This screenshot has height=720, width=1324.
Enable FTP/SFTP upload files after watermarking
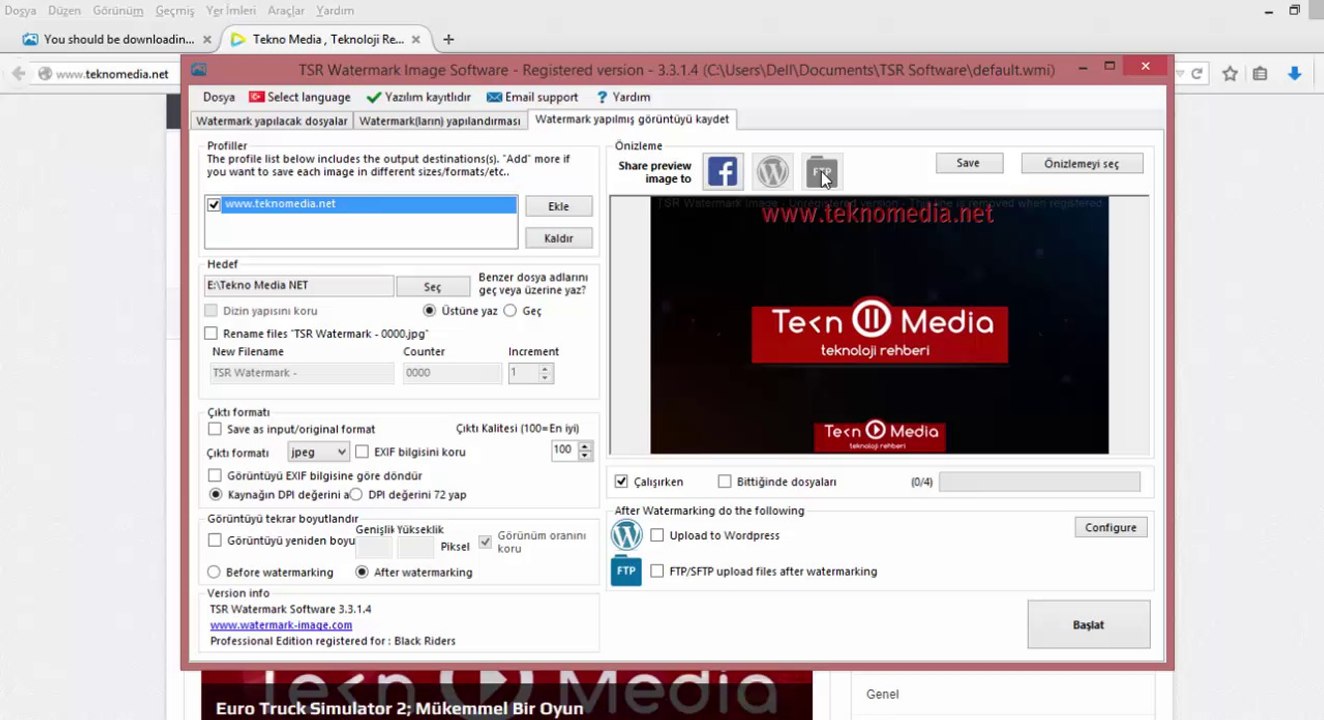tap(657, 572)
